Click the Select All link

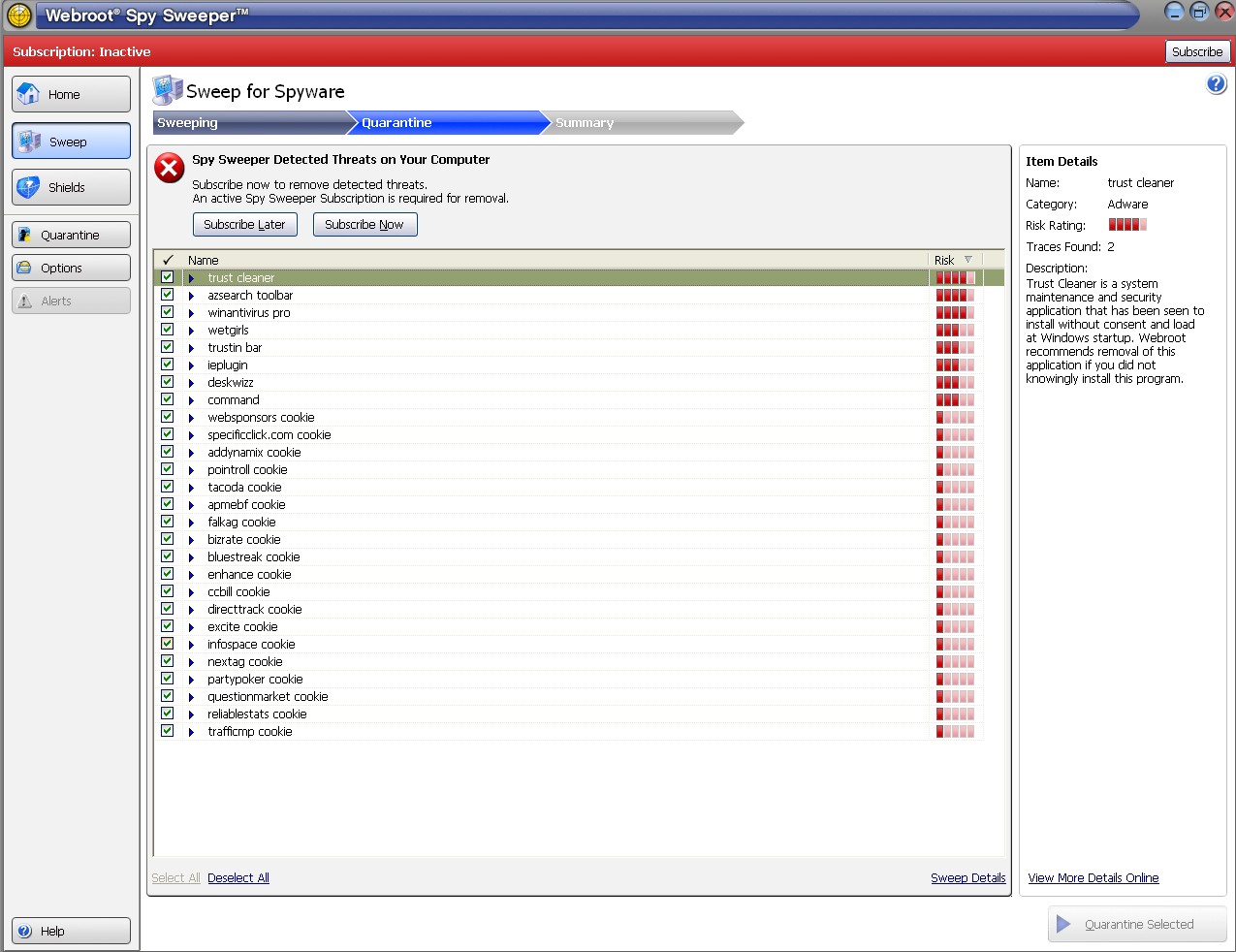[175, 878]
